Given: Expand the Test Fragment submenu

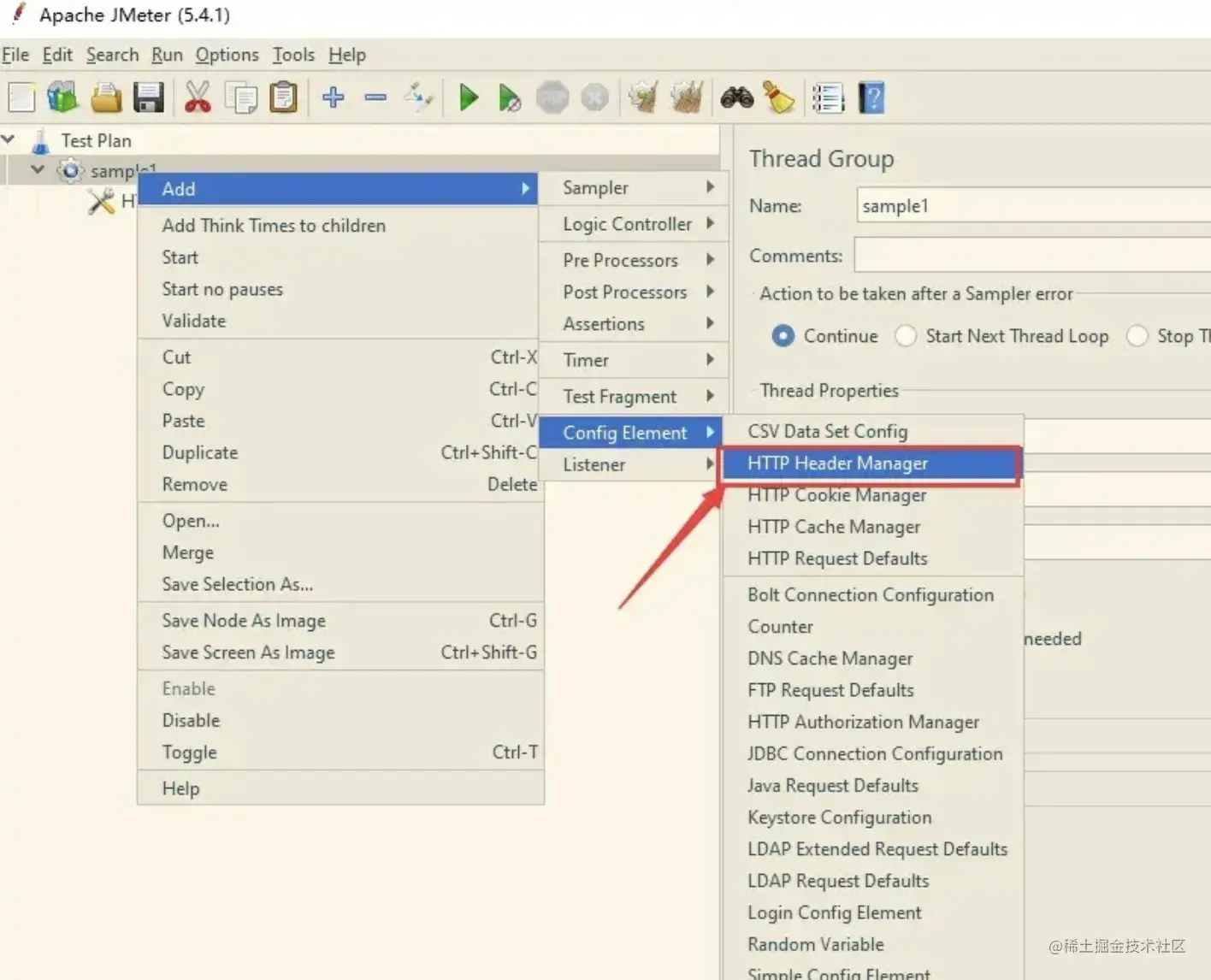Looking at the screenshot, I should coord(634,397).
